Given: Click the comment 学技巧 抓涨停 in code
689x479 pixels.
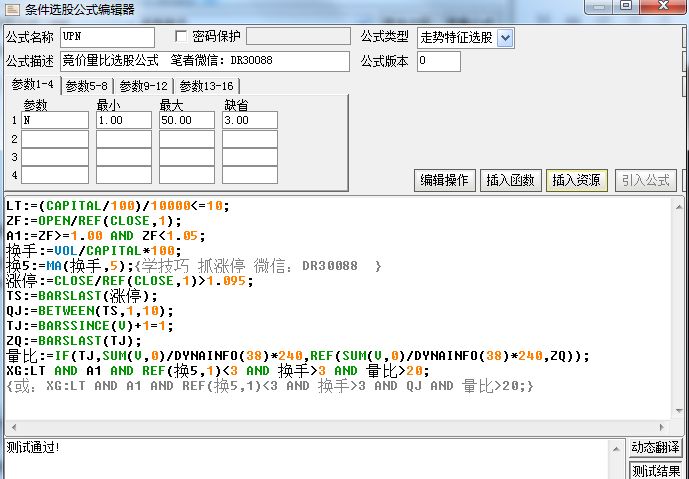Looking at the screenshot, I should pyautogui.click(x=193, y=266).
